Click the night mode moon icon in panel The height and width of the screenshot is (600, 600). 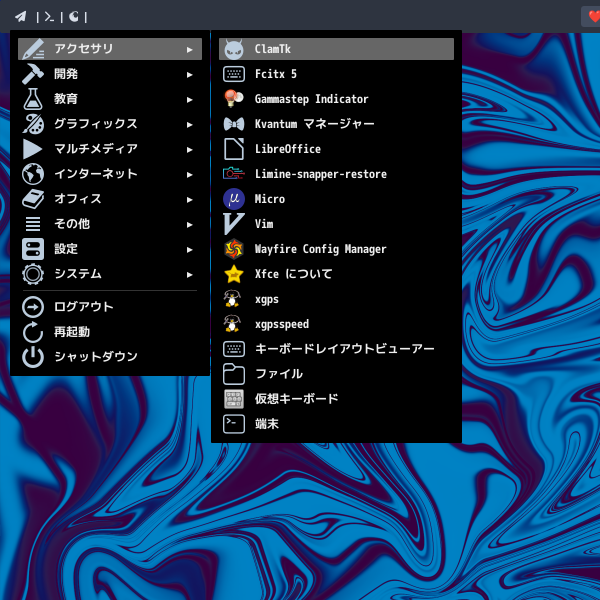click(x=73, y=16)
